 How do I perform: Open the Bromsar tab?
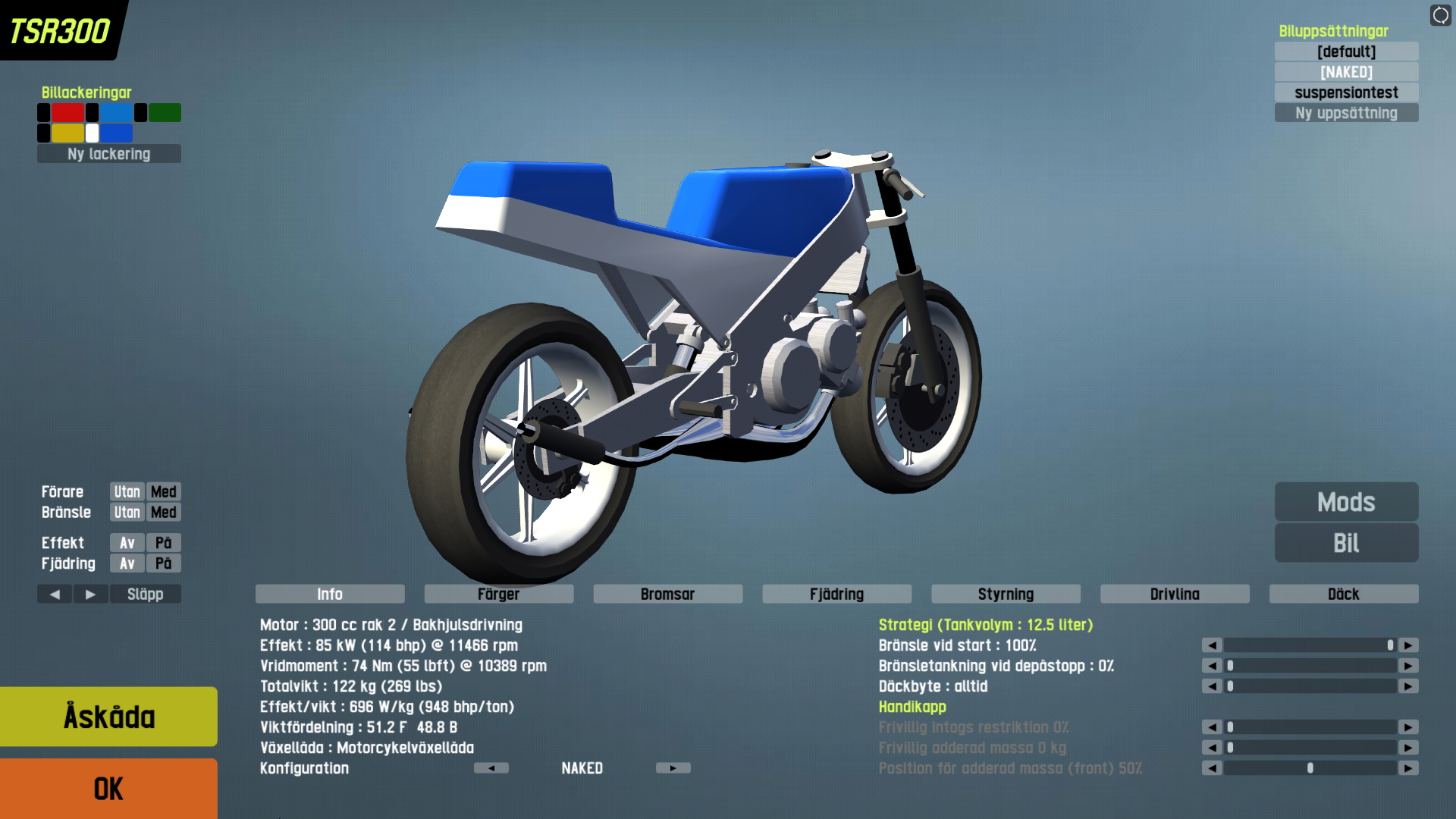coord(667,594)
